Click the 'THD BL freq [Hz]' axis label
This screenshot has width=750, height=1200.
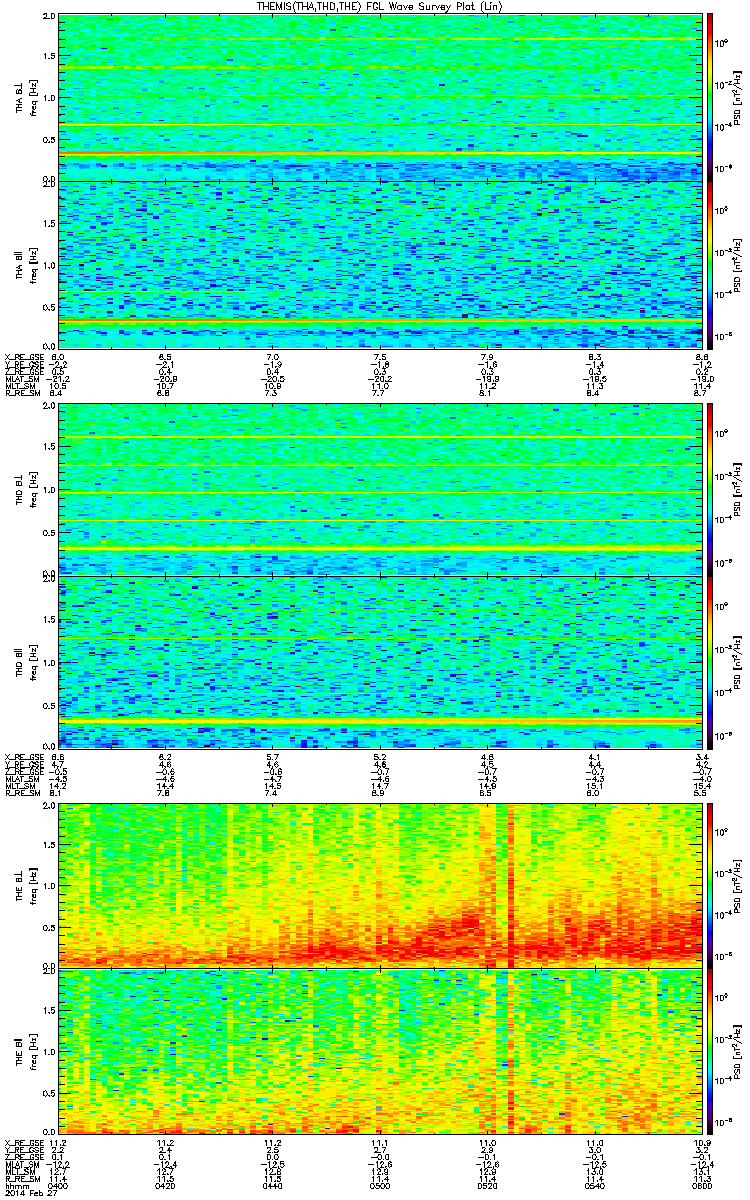[27, 490]
